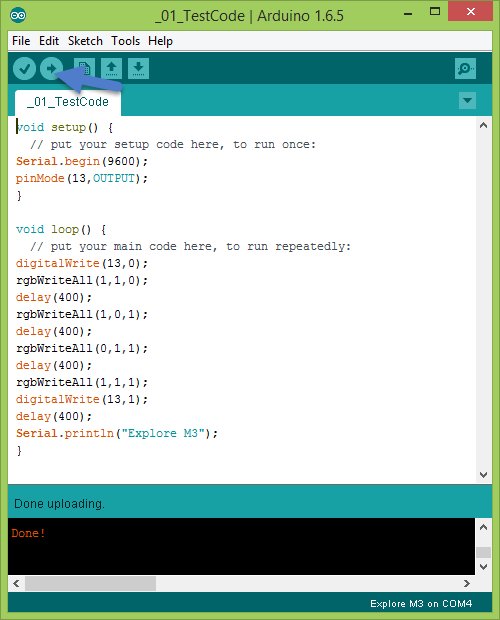Viewport: 500px width, 620px height.
Task: Click the Arduino logo in title bar
Action: pyautogui.click(x=18, y=15)
